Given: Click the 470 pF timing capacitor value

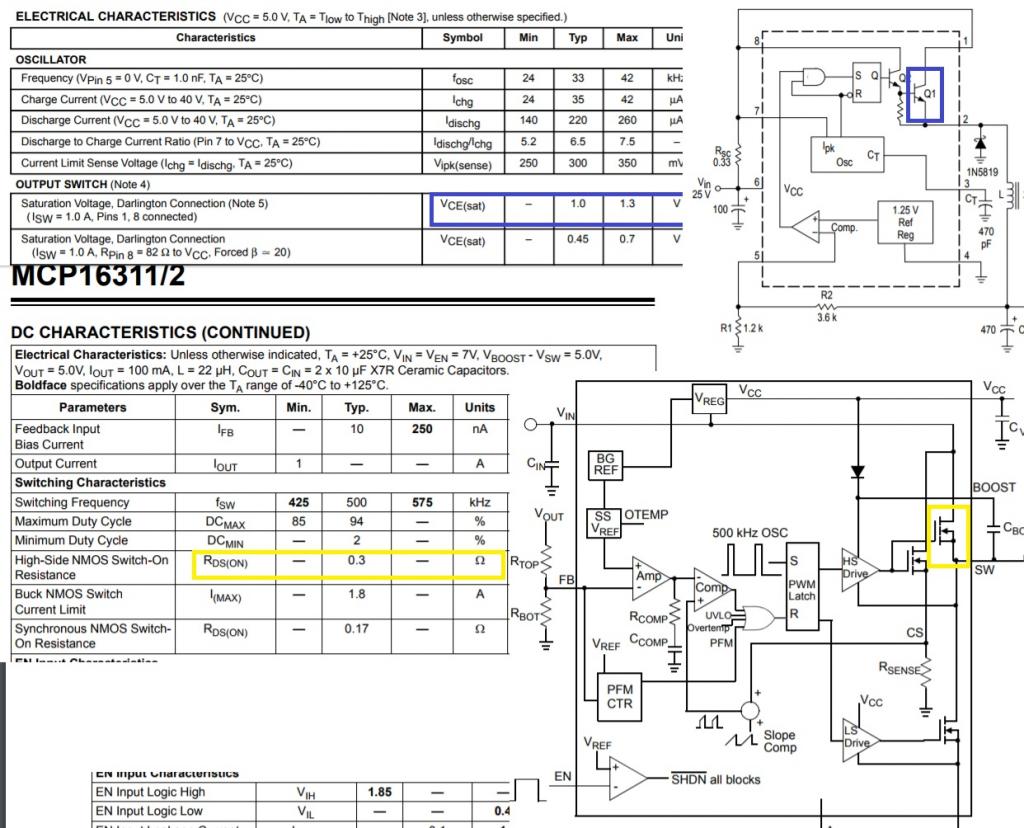Looking at the screenshot, I should pyautogui.click(x=986, y=238).
